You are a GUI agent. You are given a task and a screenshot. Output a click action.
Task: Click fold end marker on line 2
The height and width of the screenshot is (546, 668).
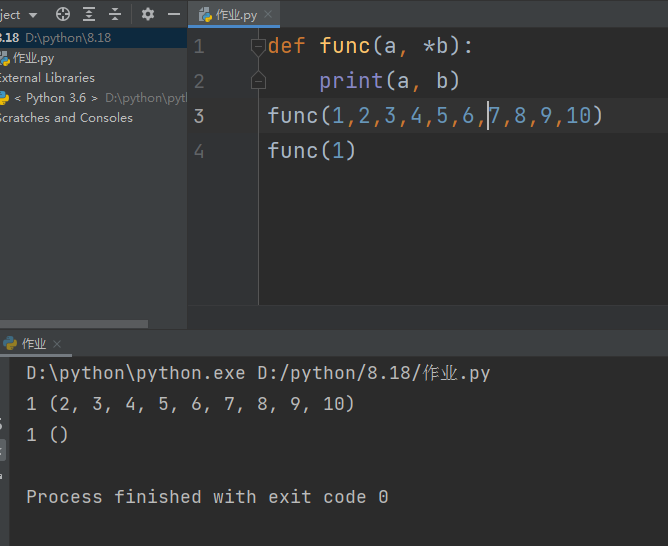tap(258, 80)
